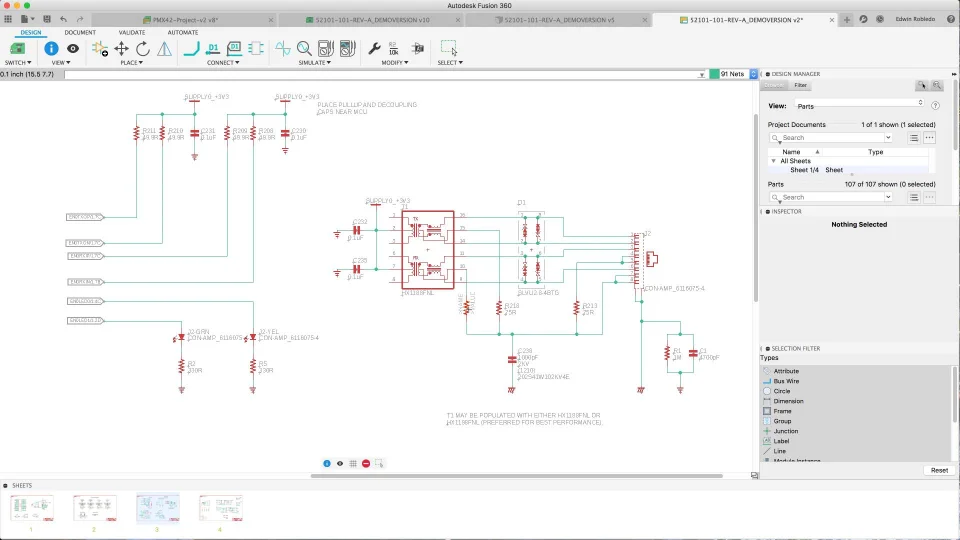Select the Mirror tool
This screenshot has height=540, width=960.
164,48
